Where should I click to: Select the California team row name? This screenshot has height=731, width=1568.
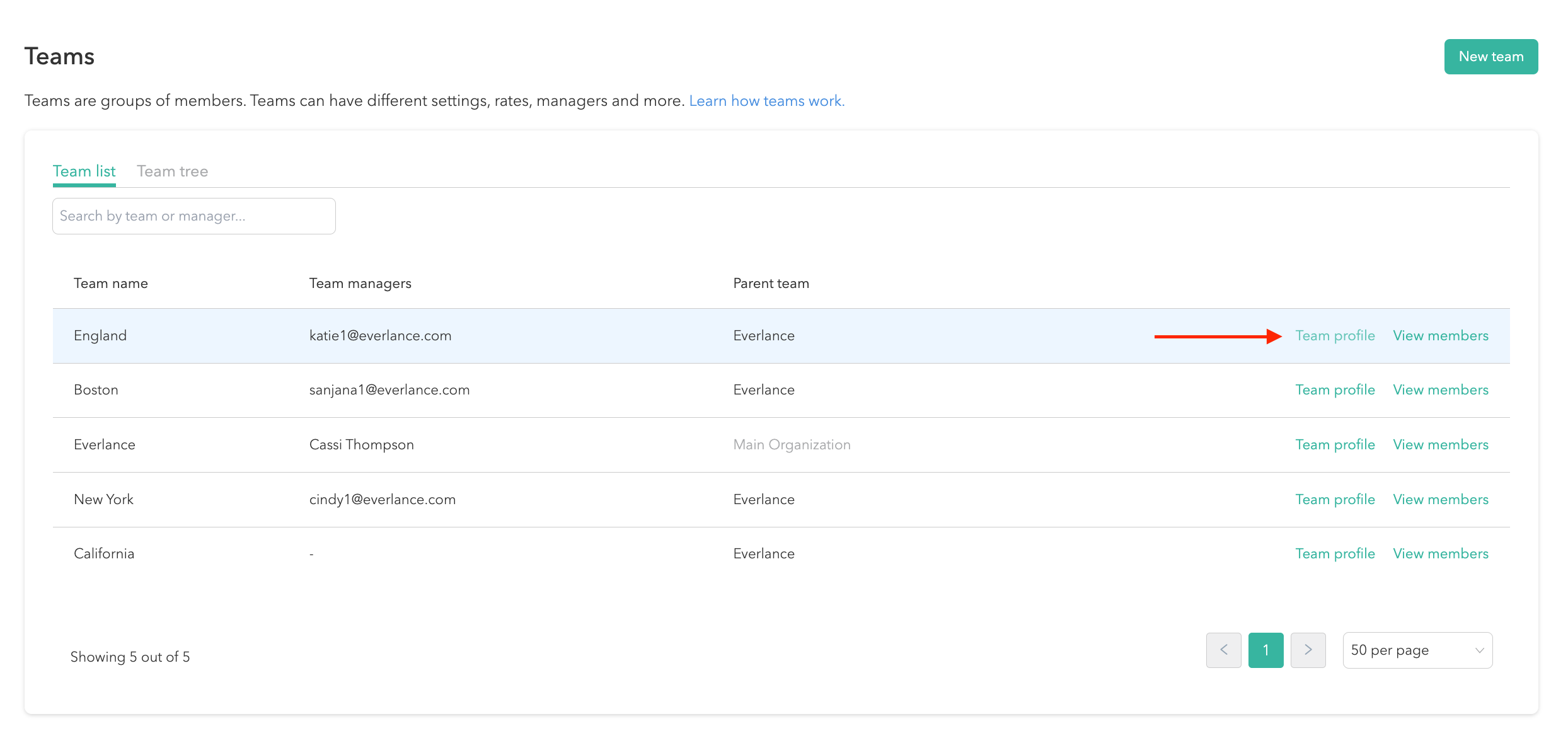[104, 554]
